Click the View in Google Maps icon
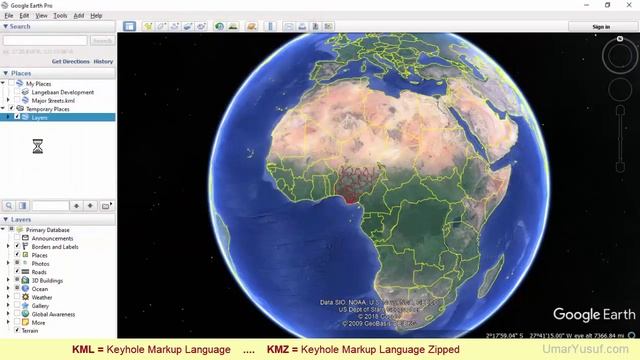The image size is (640, 360). [x=328, y=27]
